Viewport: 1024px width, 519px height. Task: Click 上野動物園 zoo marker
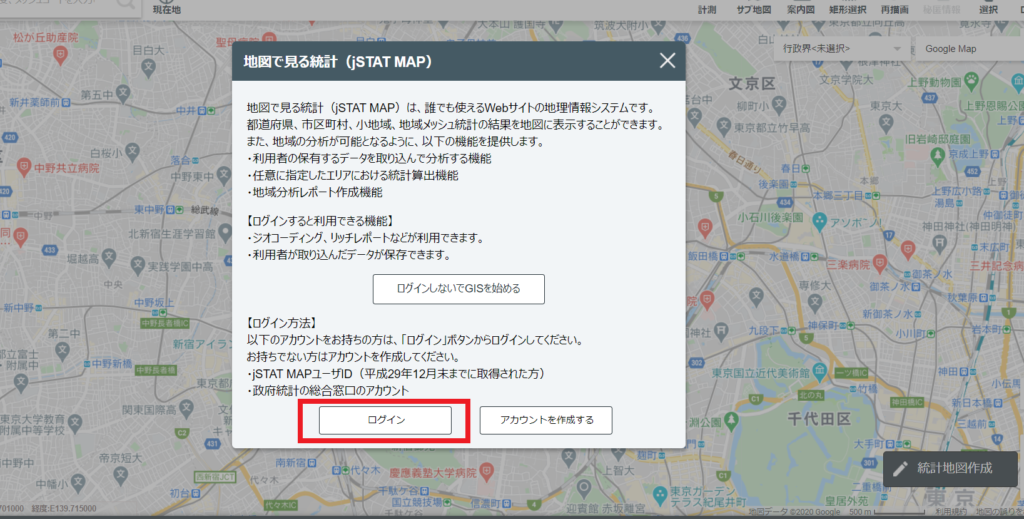coord(971,82)
